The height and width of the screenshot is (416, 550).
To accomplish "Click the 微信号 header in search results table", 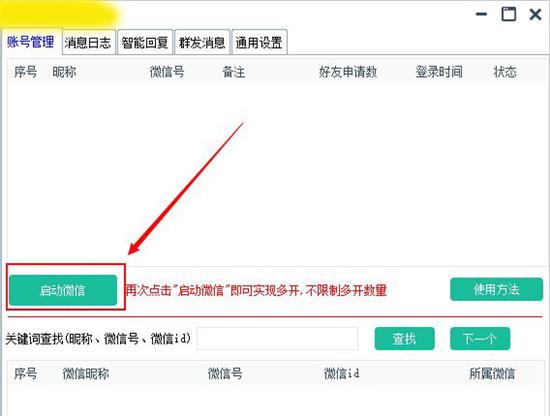I will click(x=225, y=374).
